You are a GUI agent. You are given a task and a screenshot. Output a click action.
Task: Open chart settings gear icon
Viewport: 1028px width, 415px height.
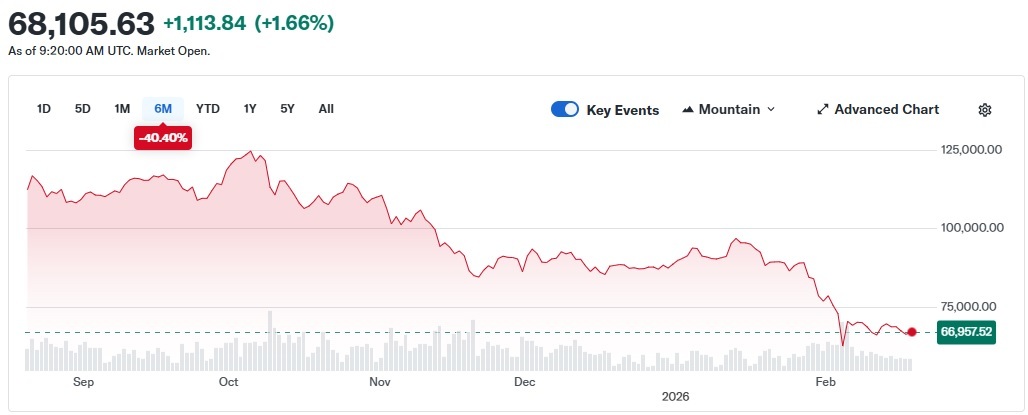[984, 110]
